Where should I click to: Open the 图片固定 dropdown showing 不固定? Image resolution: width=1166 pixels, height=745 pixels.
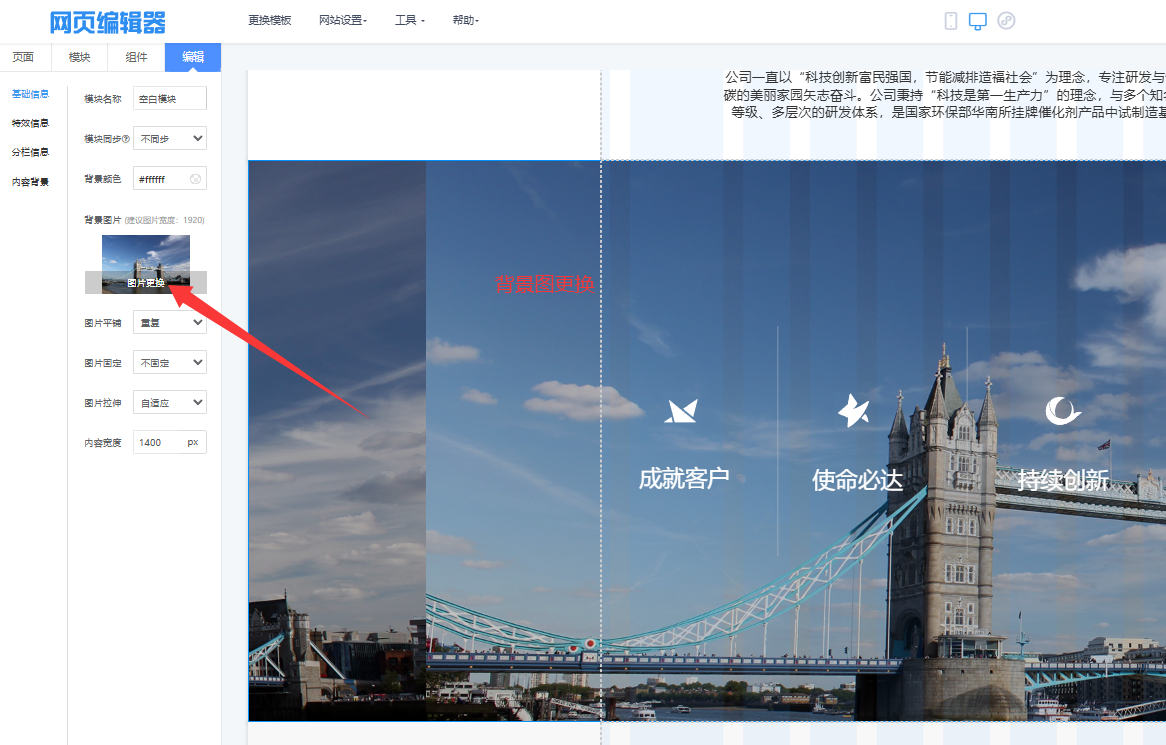pyautogui.click(x=170, y=363)
